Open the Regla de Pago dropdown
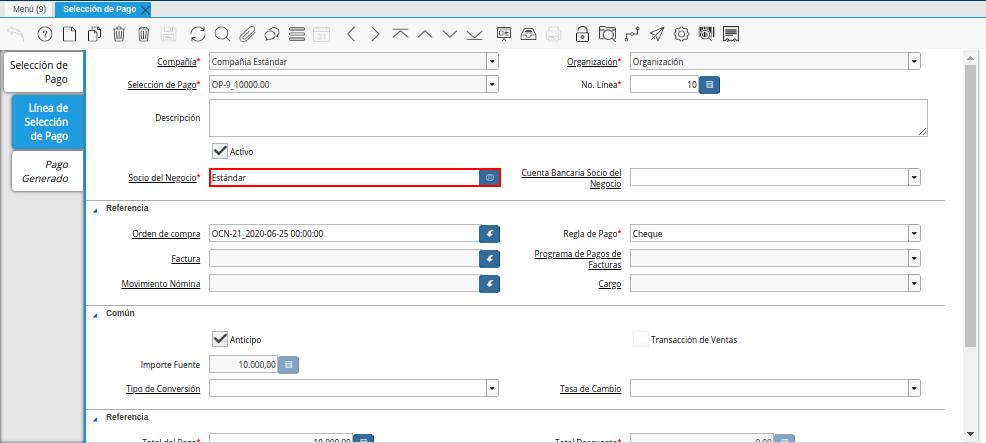Screen dimensions: 986x443 914,234
